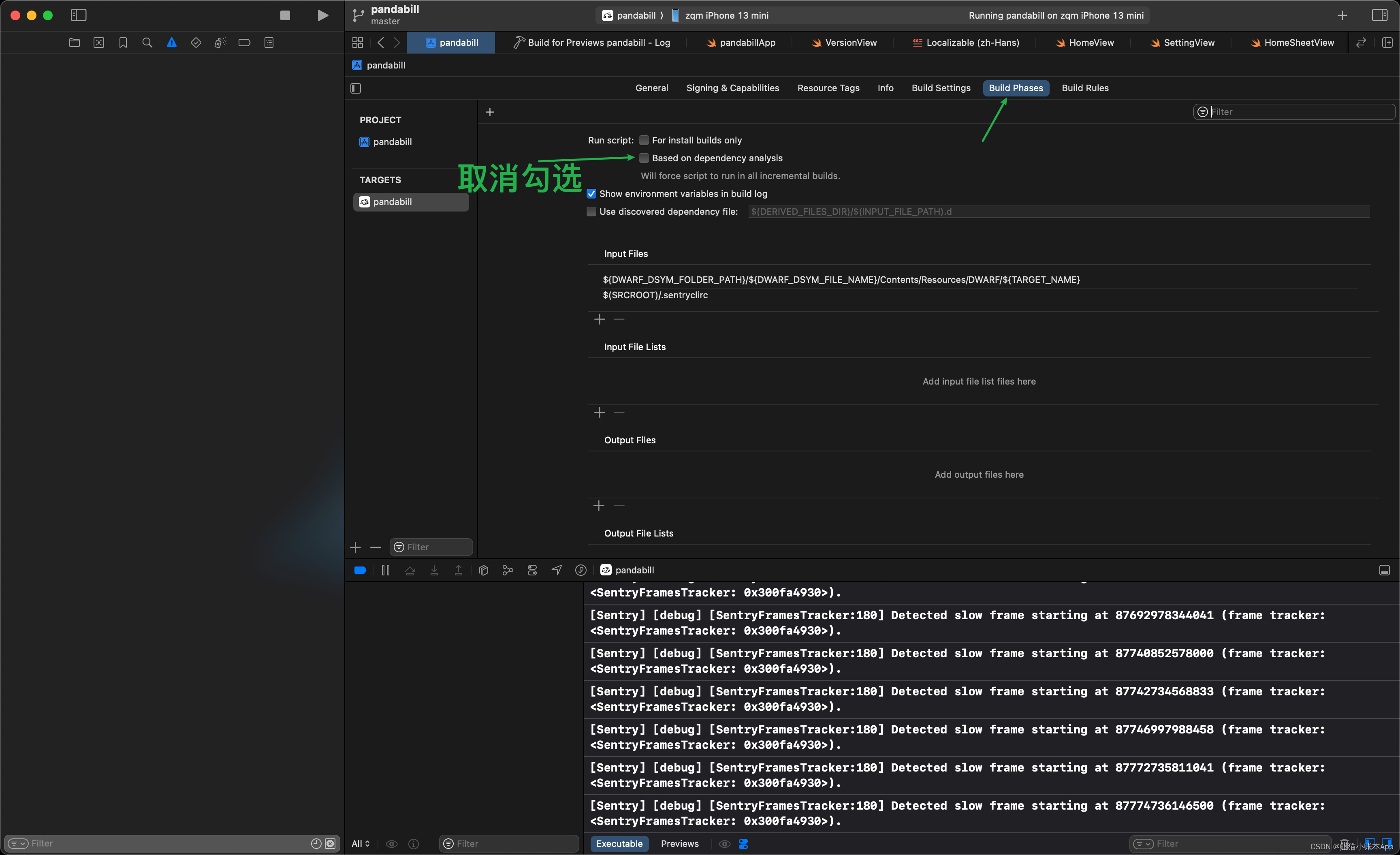Pause program execution

385,570
